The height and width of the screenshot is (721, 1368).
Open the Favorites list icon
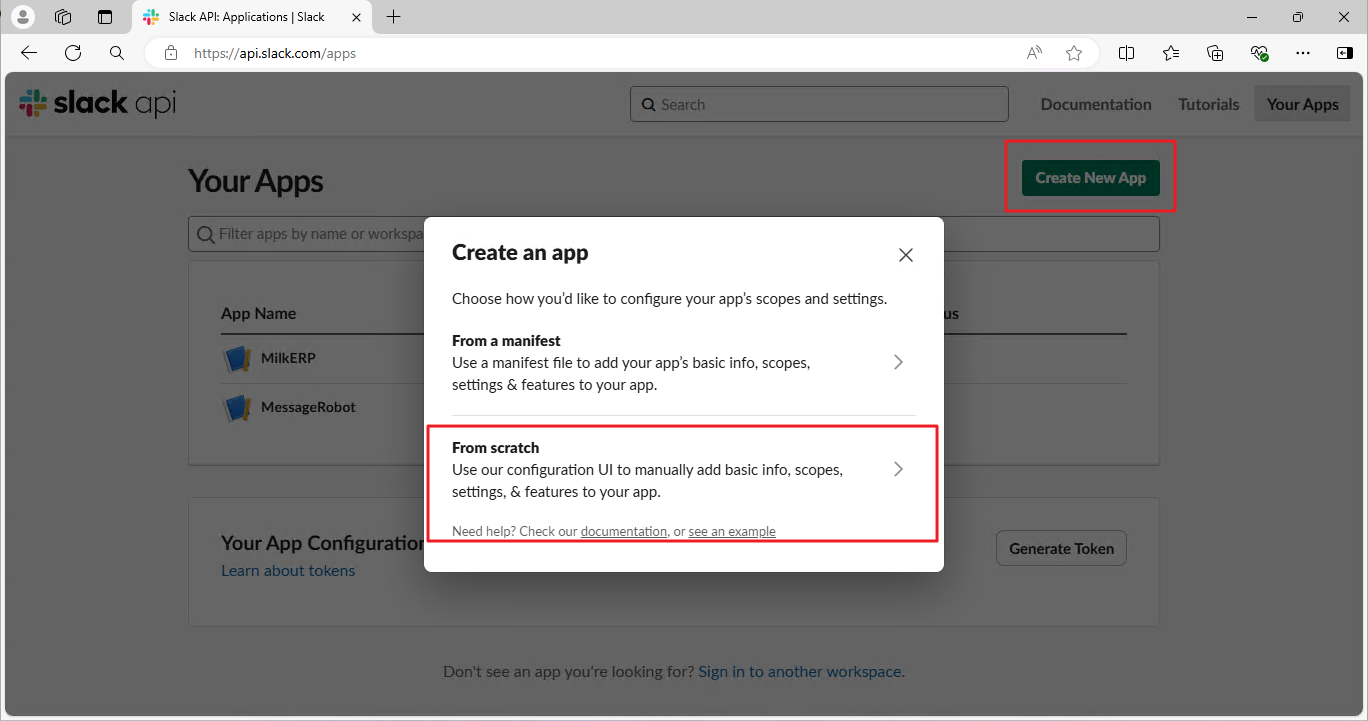point(1171,53)
